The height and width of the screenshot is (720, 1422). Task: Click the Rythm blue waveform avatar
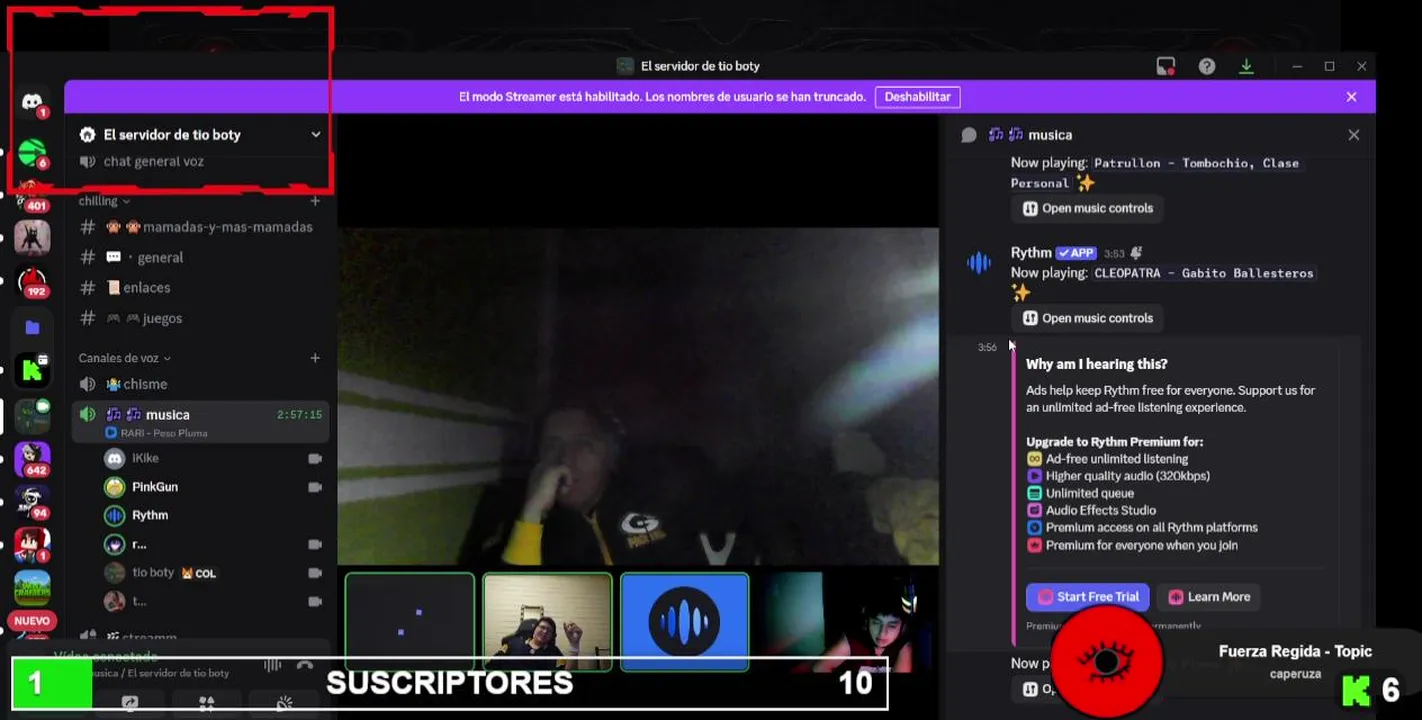point(979,263)
